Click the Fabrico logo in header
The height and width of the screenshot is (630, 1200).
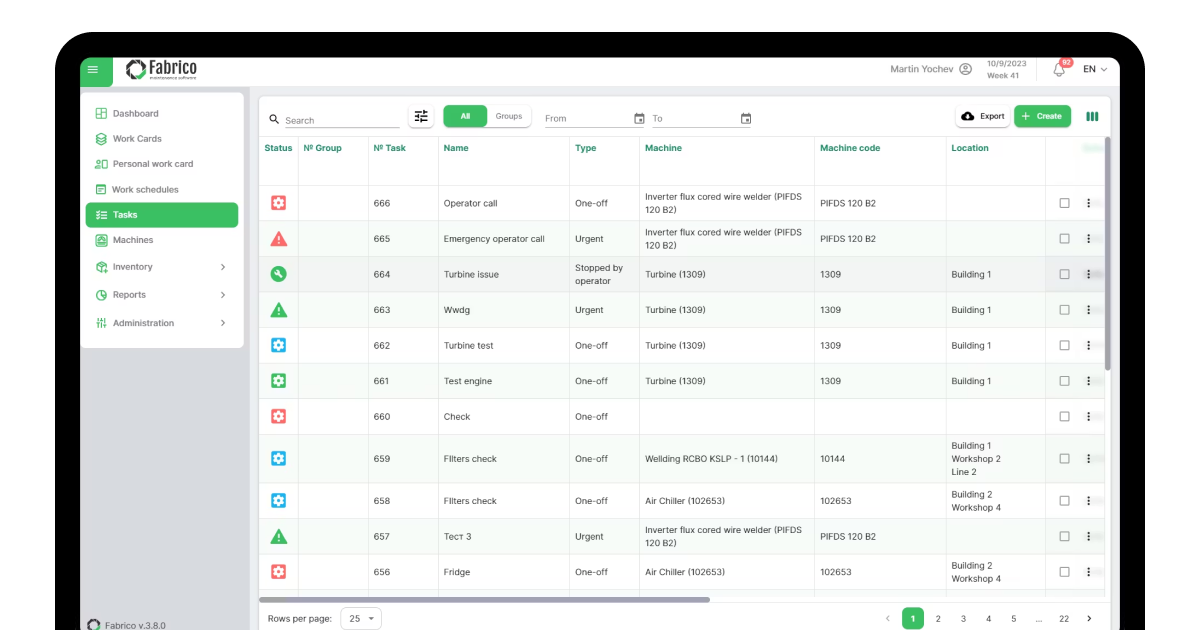162,69
